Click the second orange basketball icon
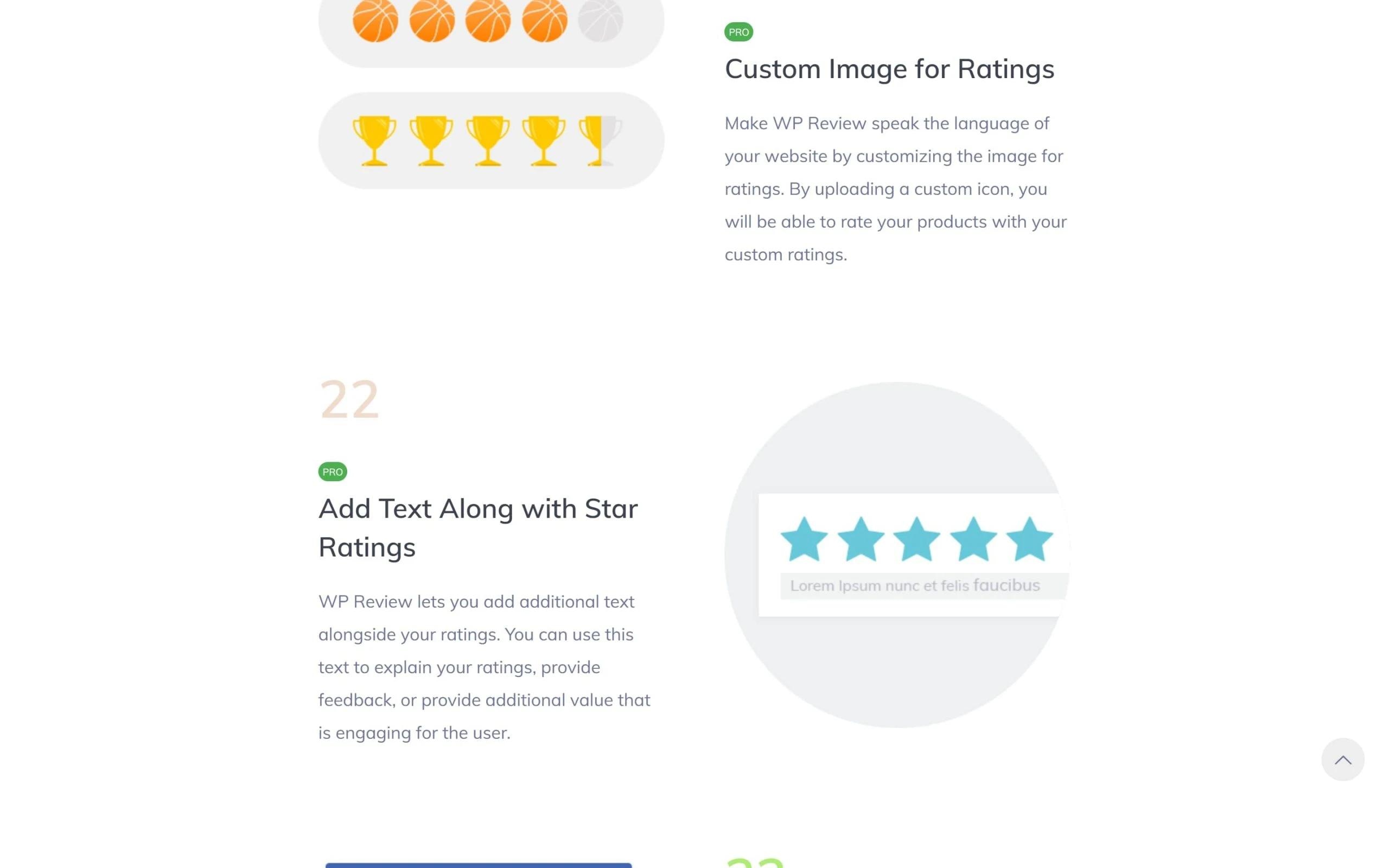Image resolution: width=1389 pixels, height=868 pixels. tap(432, 21)
